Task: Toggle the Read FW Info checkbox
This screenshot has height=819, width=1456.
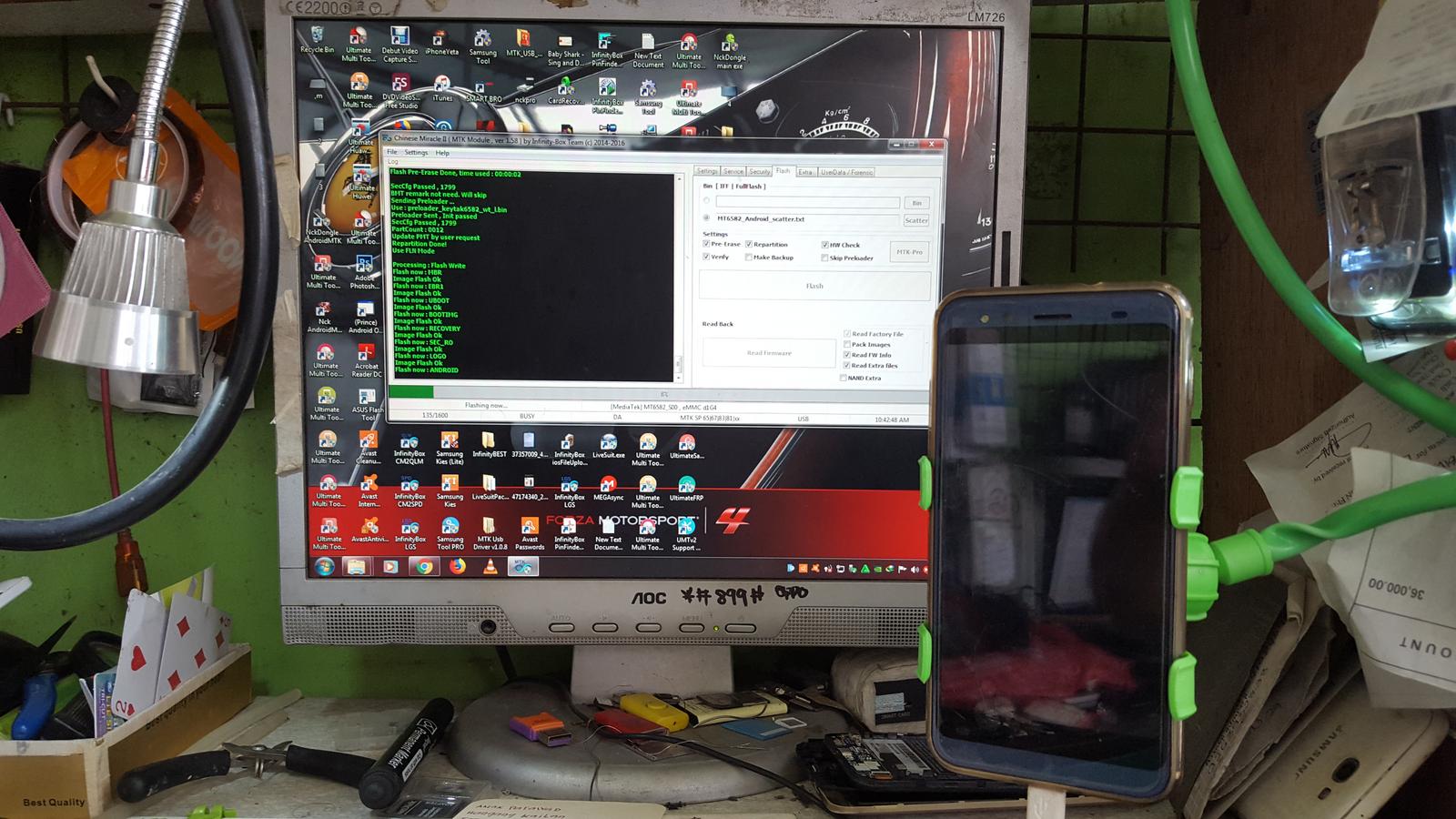Action: click(847, 355)
